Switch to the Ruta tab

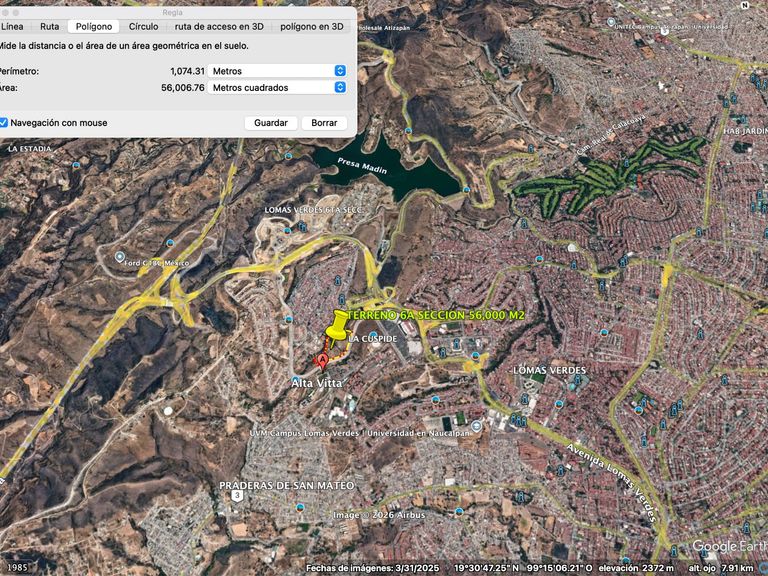coord(49,27)
